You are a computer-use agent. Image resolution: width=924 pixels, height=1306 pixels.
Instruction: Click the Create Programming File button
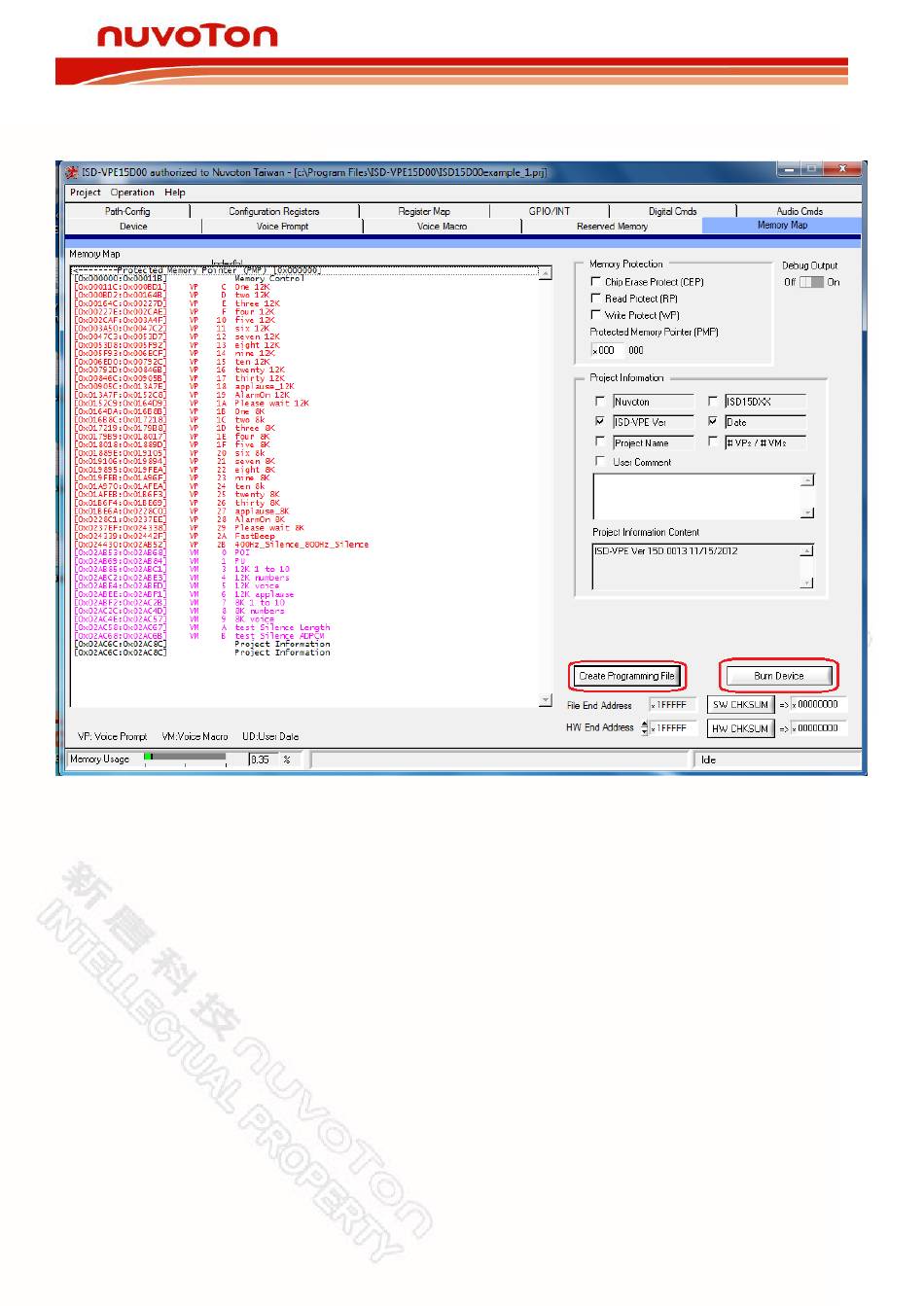click(x=627, y=676)
